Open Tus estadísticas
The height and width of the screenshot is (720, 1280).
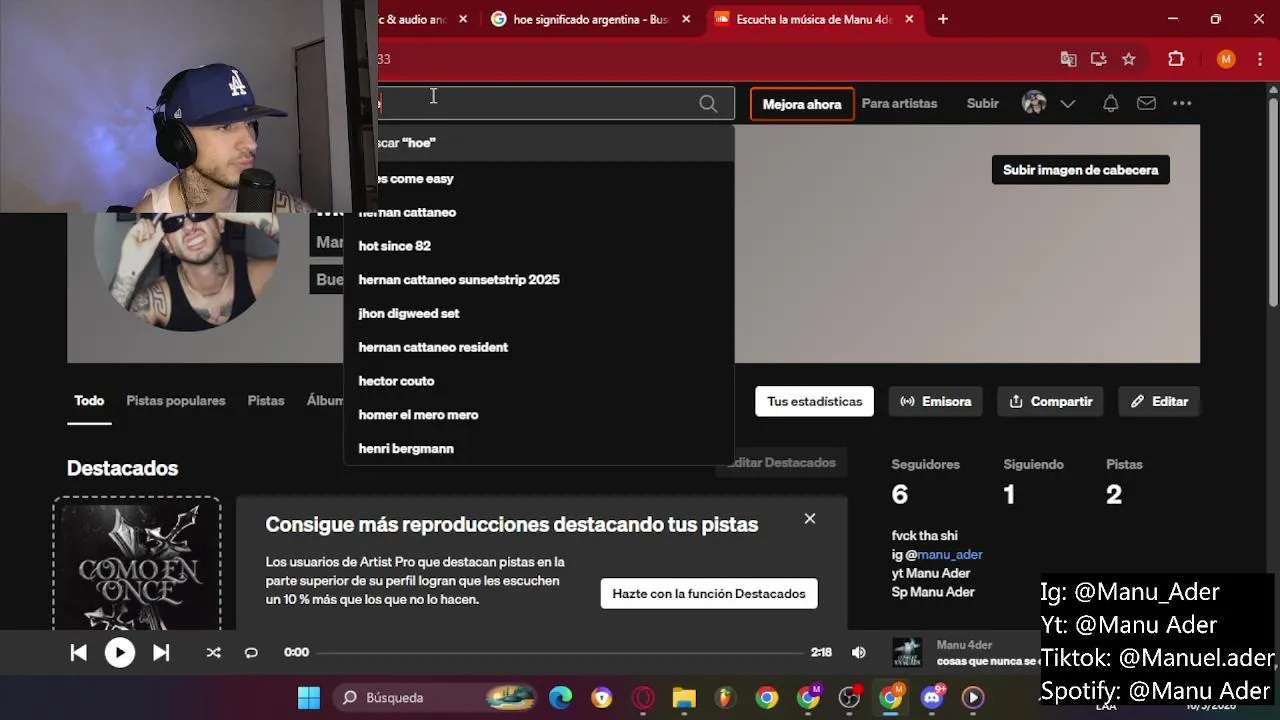click(814, 401)
